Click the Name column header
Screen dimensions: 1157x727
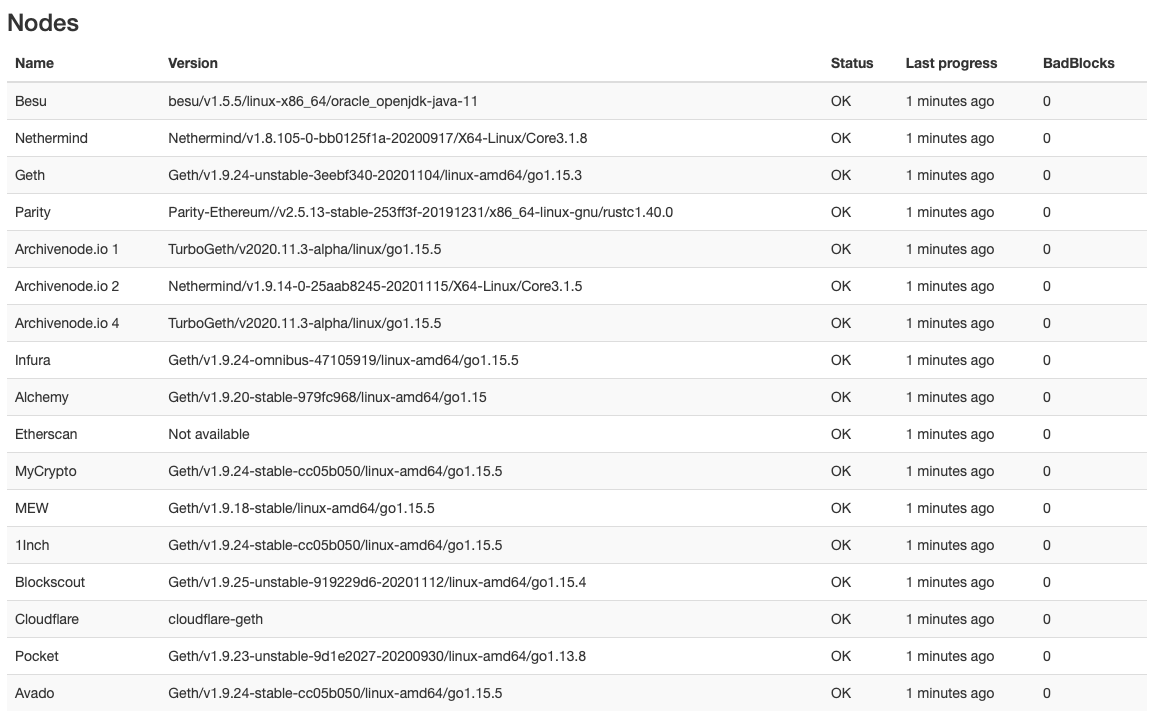pos(34,63)
